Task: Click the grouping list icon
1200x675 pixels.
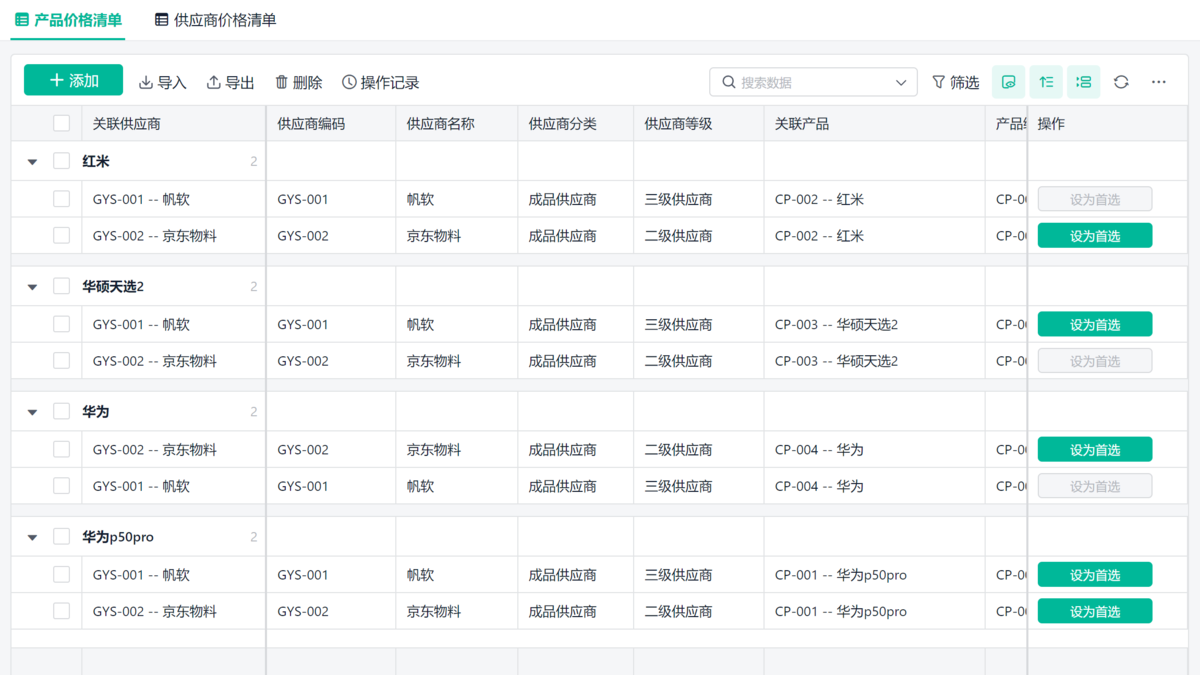Action: [x=1083, y=82]
